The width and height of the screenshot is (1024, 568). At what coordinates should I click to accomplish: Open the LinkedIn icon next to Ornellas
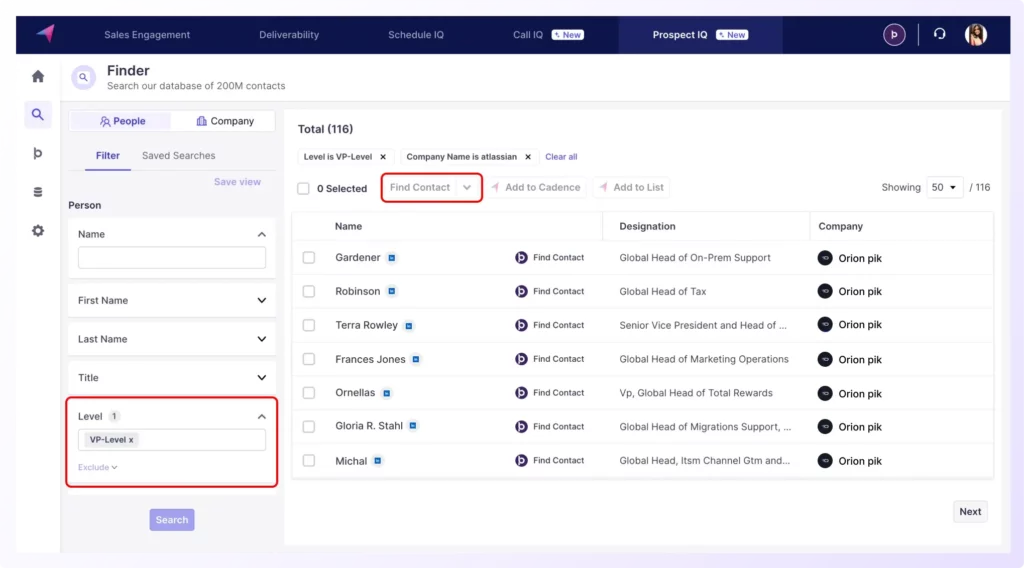[x=387, y=393]
